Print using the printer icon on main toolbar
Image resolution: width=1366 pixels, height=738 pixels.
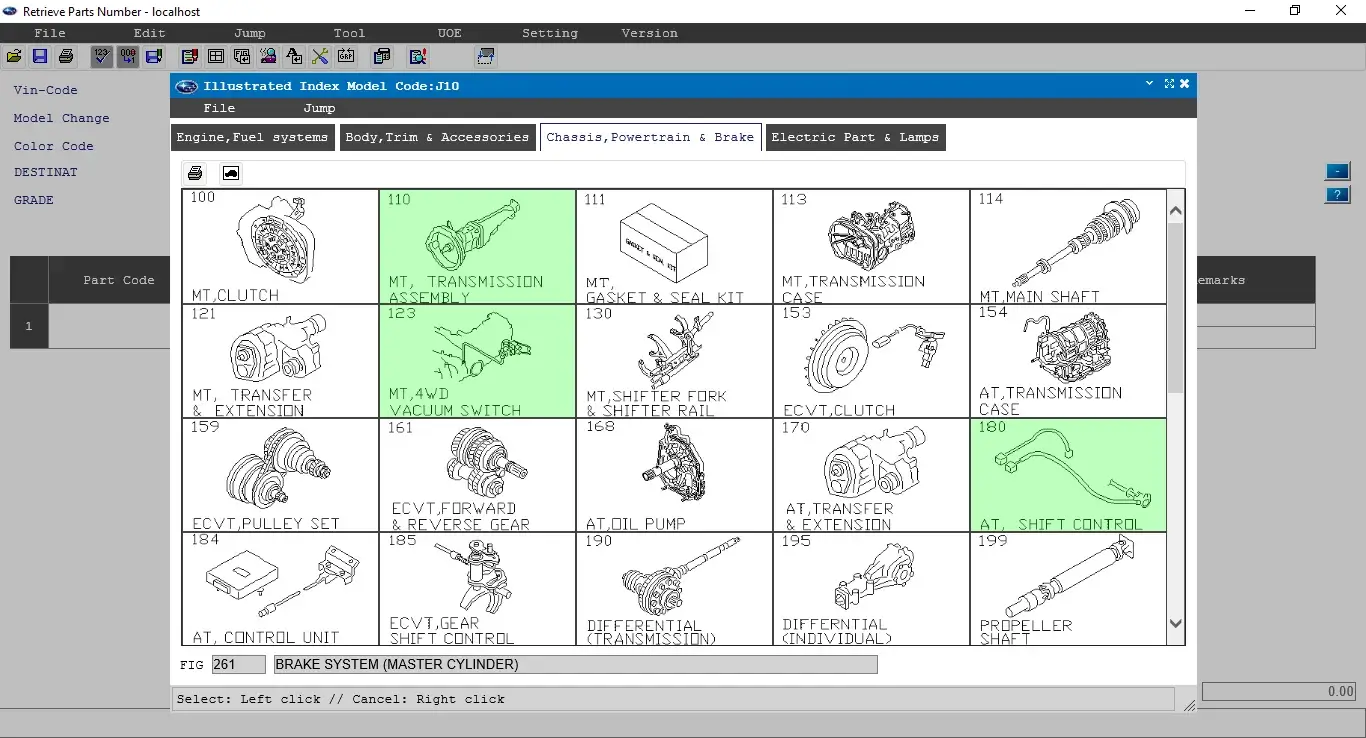[66, 56]
